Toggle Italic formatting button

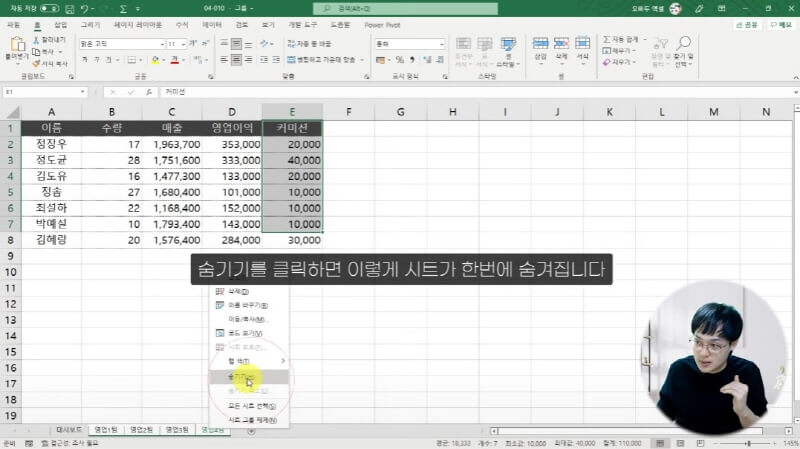coord(96,60)
